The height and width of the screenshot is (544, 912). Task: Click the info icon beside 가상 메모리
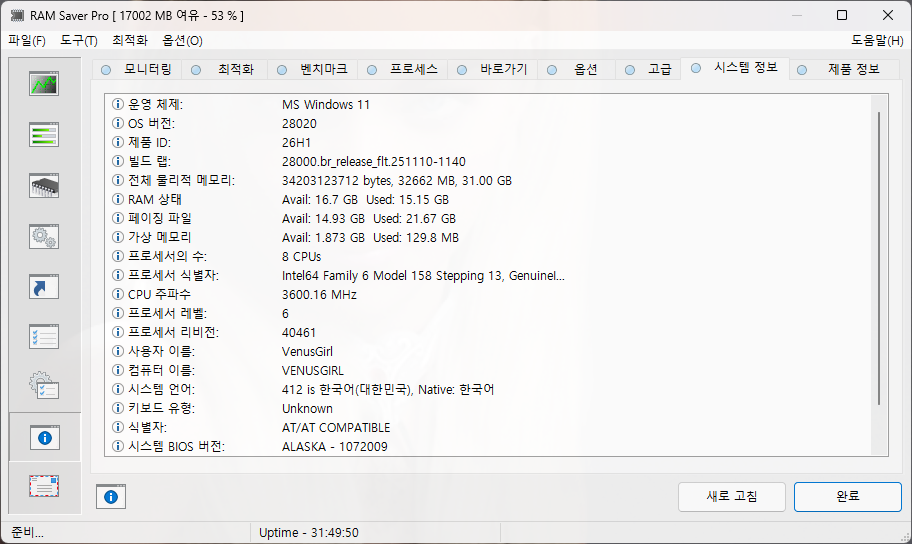(117, 237)
